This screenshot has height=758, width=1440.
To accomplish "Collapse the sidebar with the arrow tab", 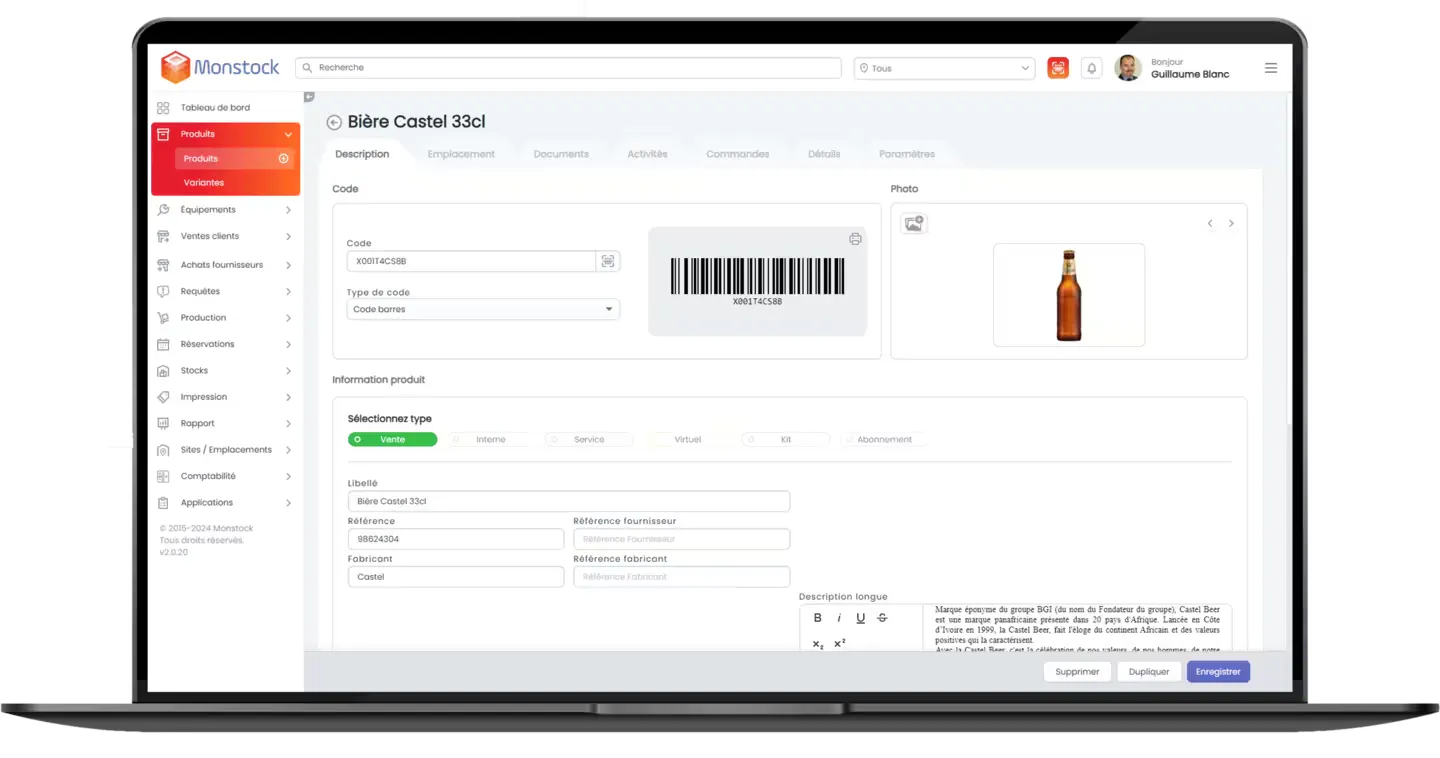I will pyautogui.click(x=309, y=97).
